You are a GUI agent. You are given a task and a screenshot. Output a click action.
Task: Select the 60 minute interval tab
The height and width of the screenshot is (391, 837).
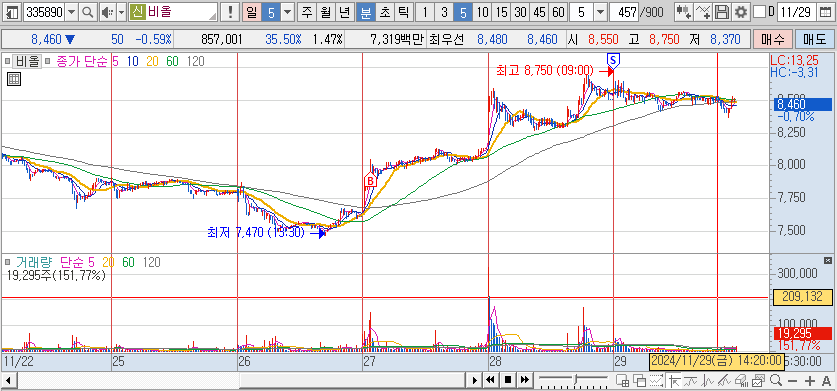[x=558, y=12]
